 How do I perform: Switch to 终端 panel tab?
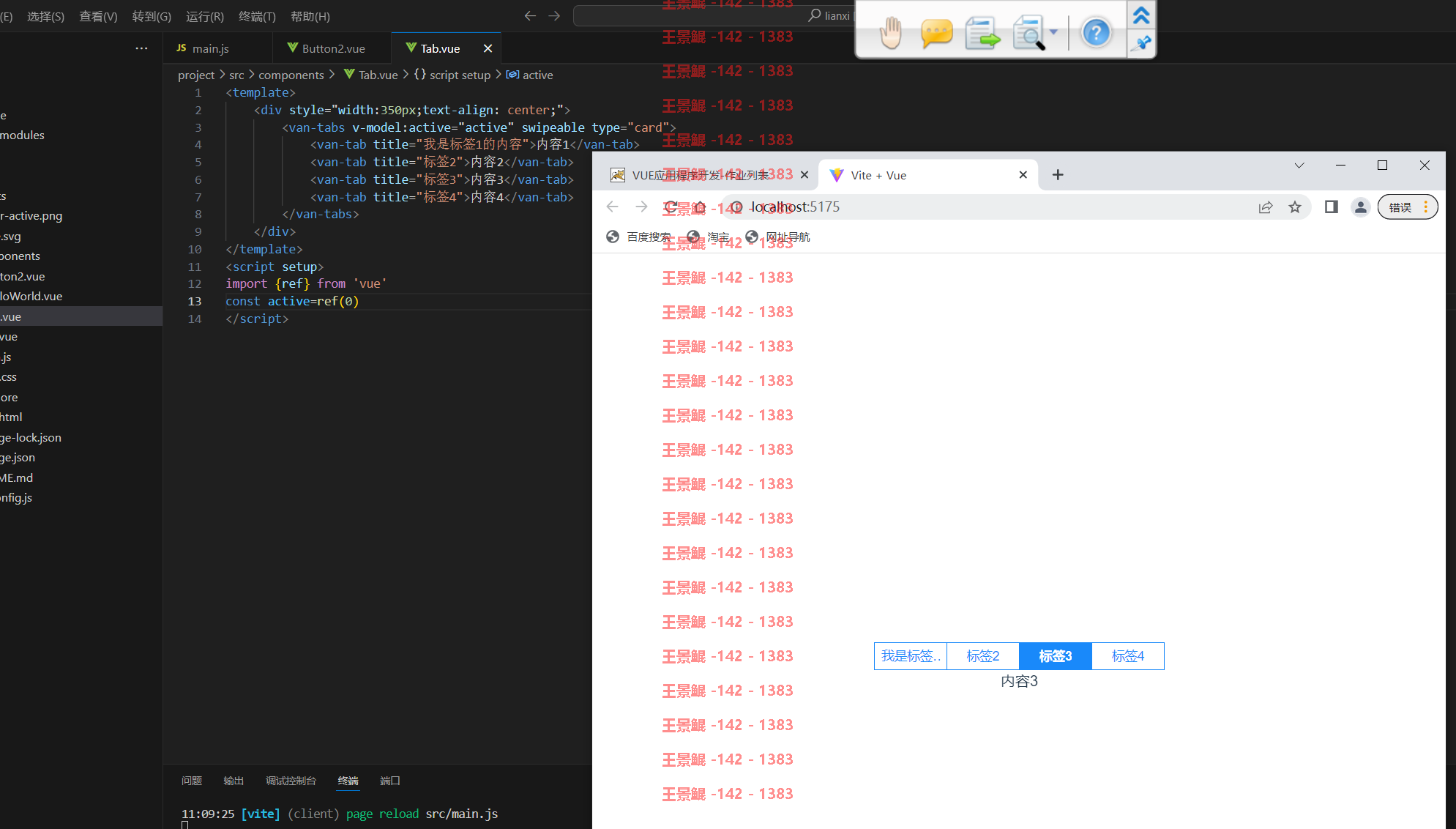348,781
